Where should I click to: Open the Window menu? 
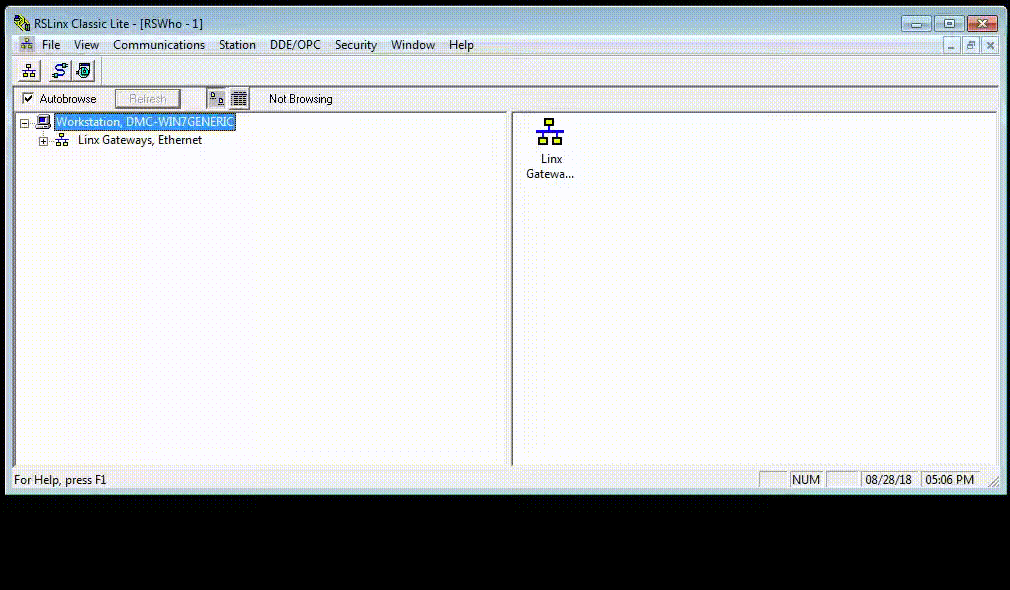click(413, 44)
